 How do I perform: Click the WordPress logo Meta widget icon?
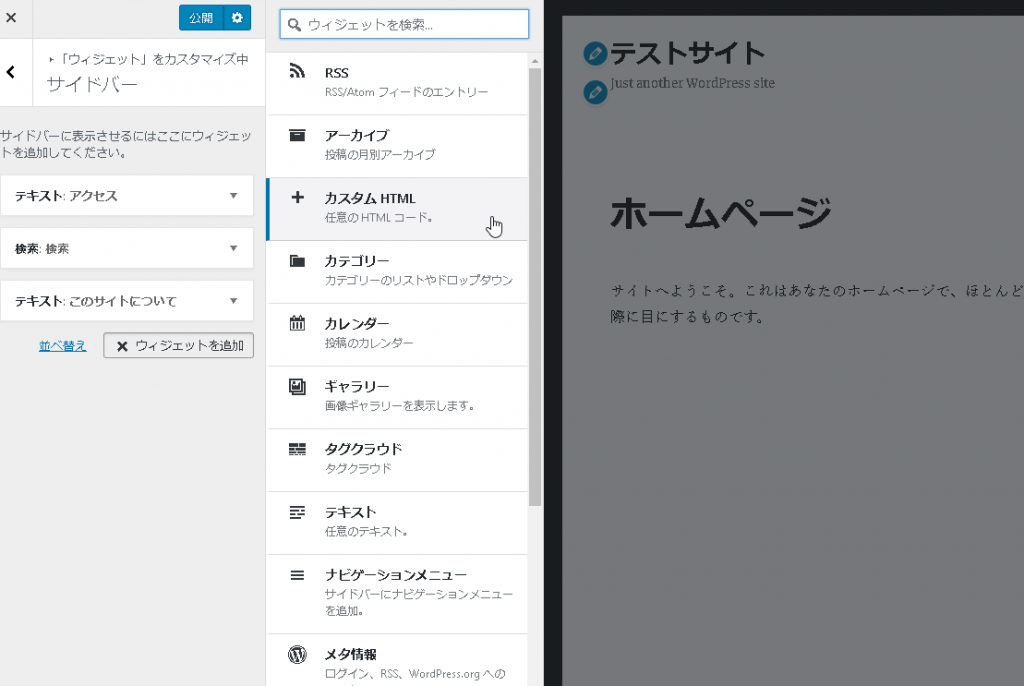click(296, 654)
